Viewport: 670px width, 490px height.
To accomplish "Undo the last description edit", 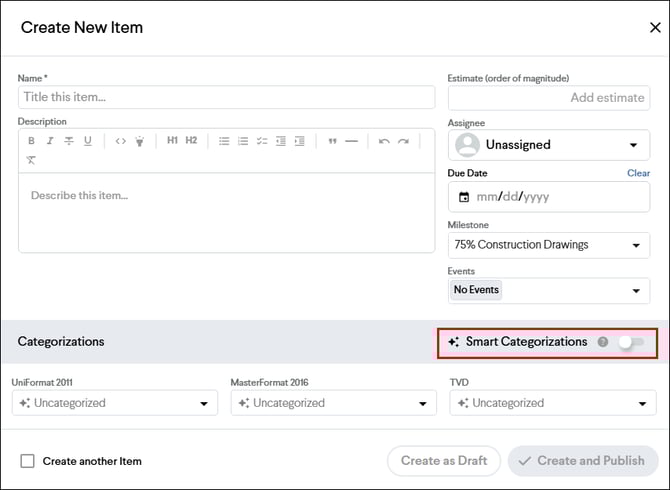I will [x=384, y=141].
